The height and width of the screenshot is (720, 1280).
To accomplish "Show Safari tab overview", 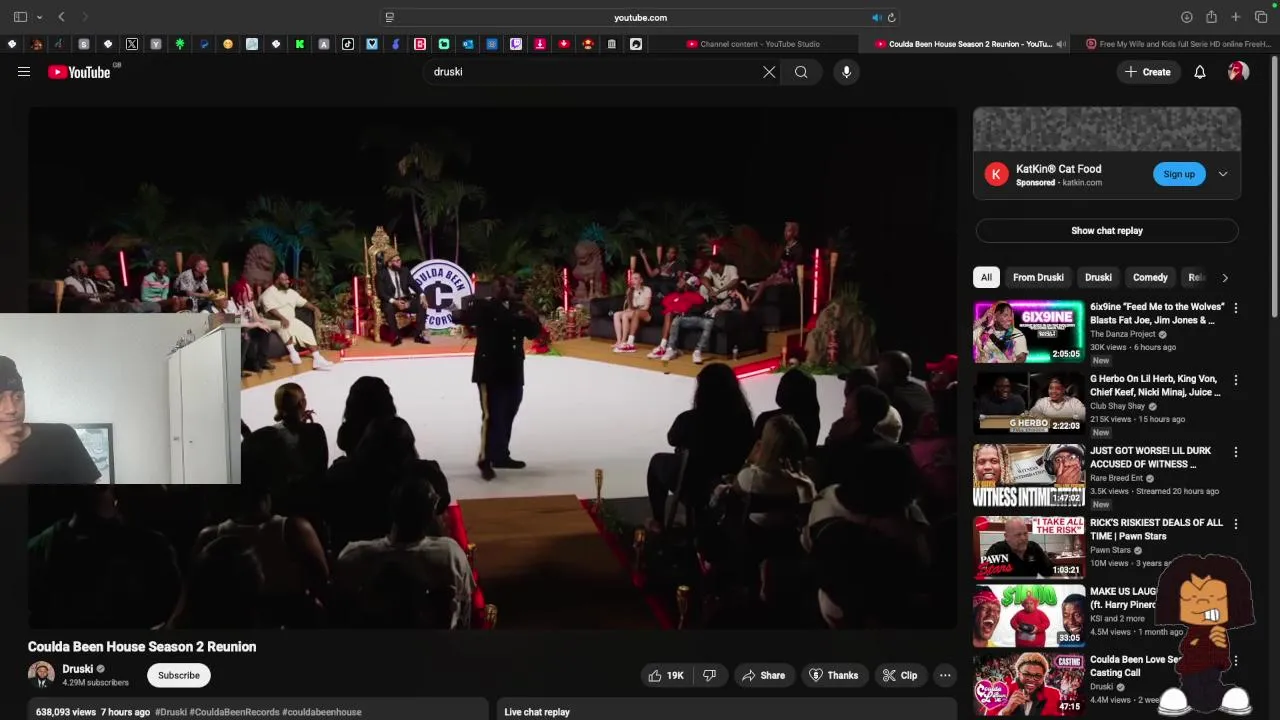I will (1261, 17).
